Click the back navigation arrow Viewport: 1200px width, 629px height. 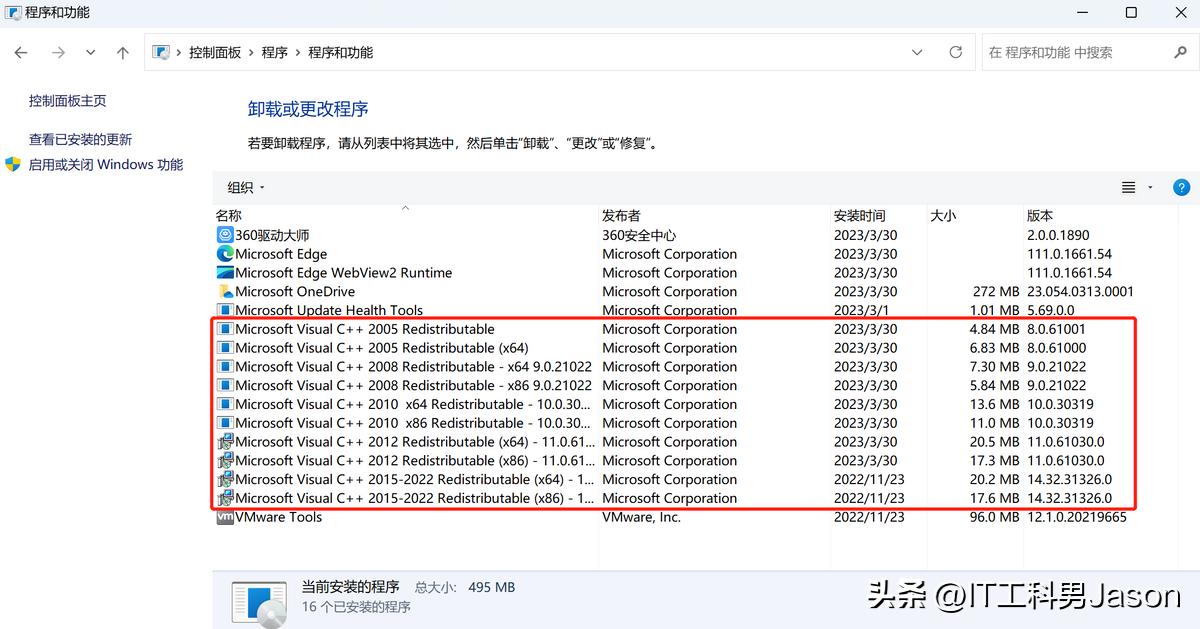tap(20, 52)
